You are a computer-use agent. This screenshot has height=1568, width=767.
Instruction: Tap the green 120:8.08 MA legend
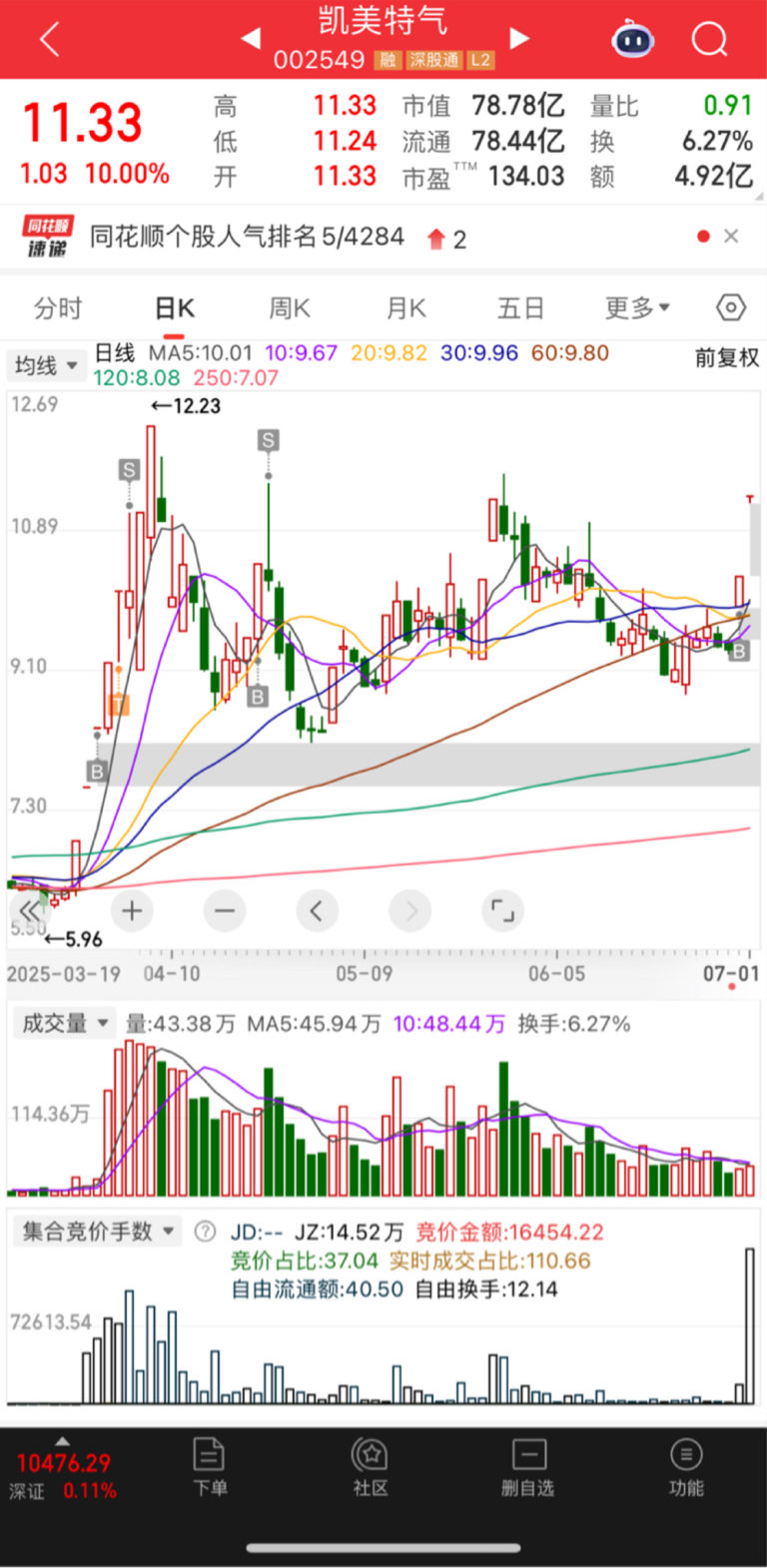pyautogui.click(x=137, y=378)
